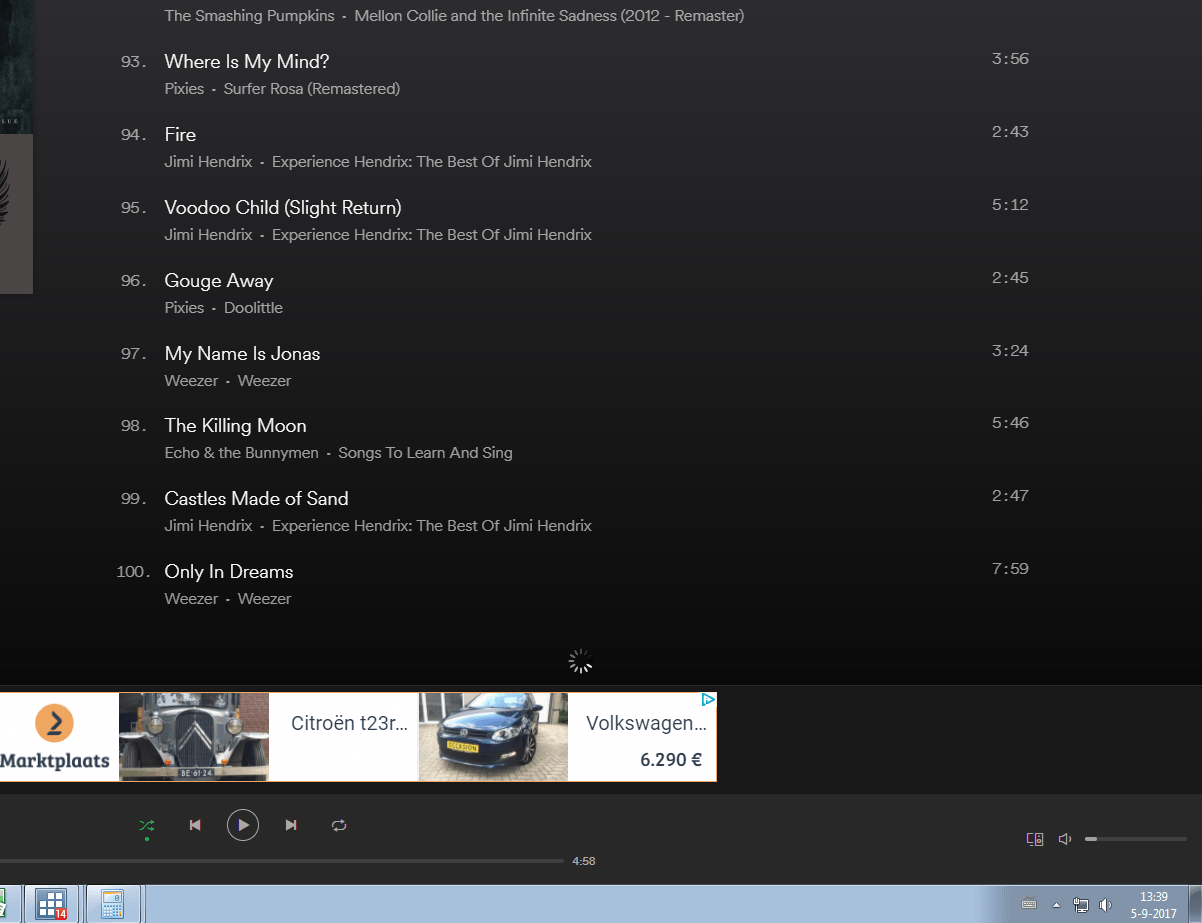1202x923 pixels.
Task: Select the song The Killing Moon
Action: coord(235,426)
